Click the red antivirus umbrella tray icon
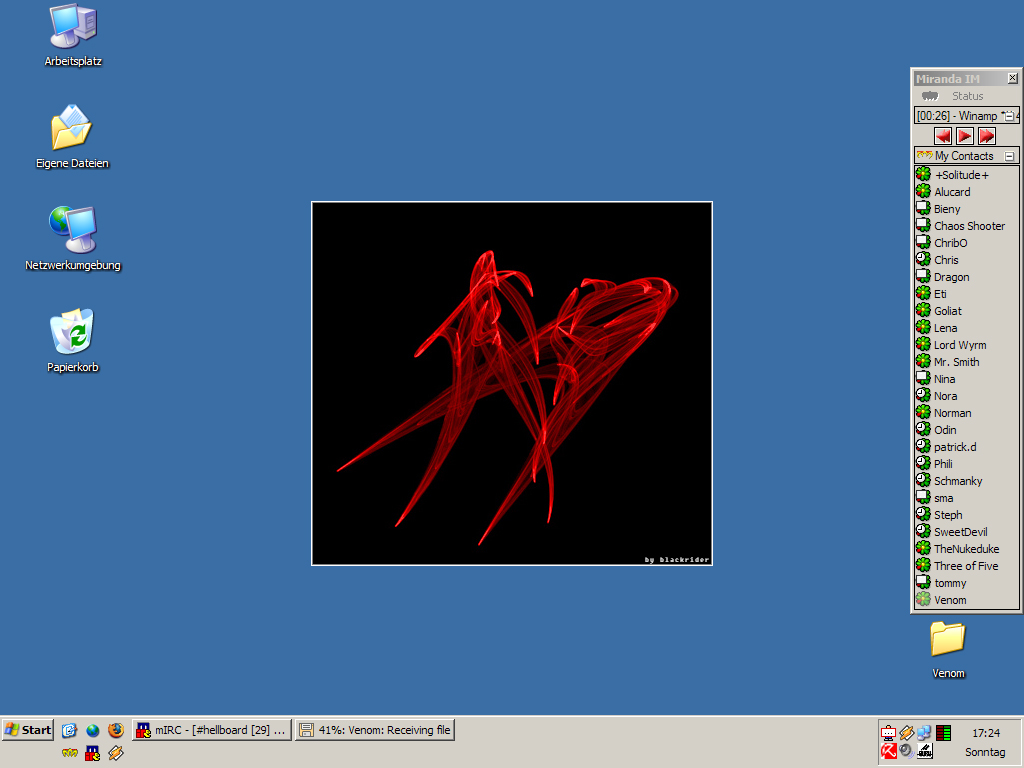The image size is (1024, 768). (888, 751)
